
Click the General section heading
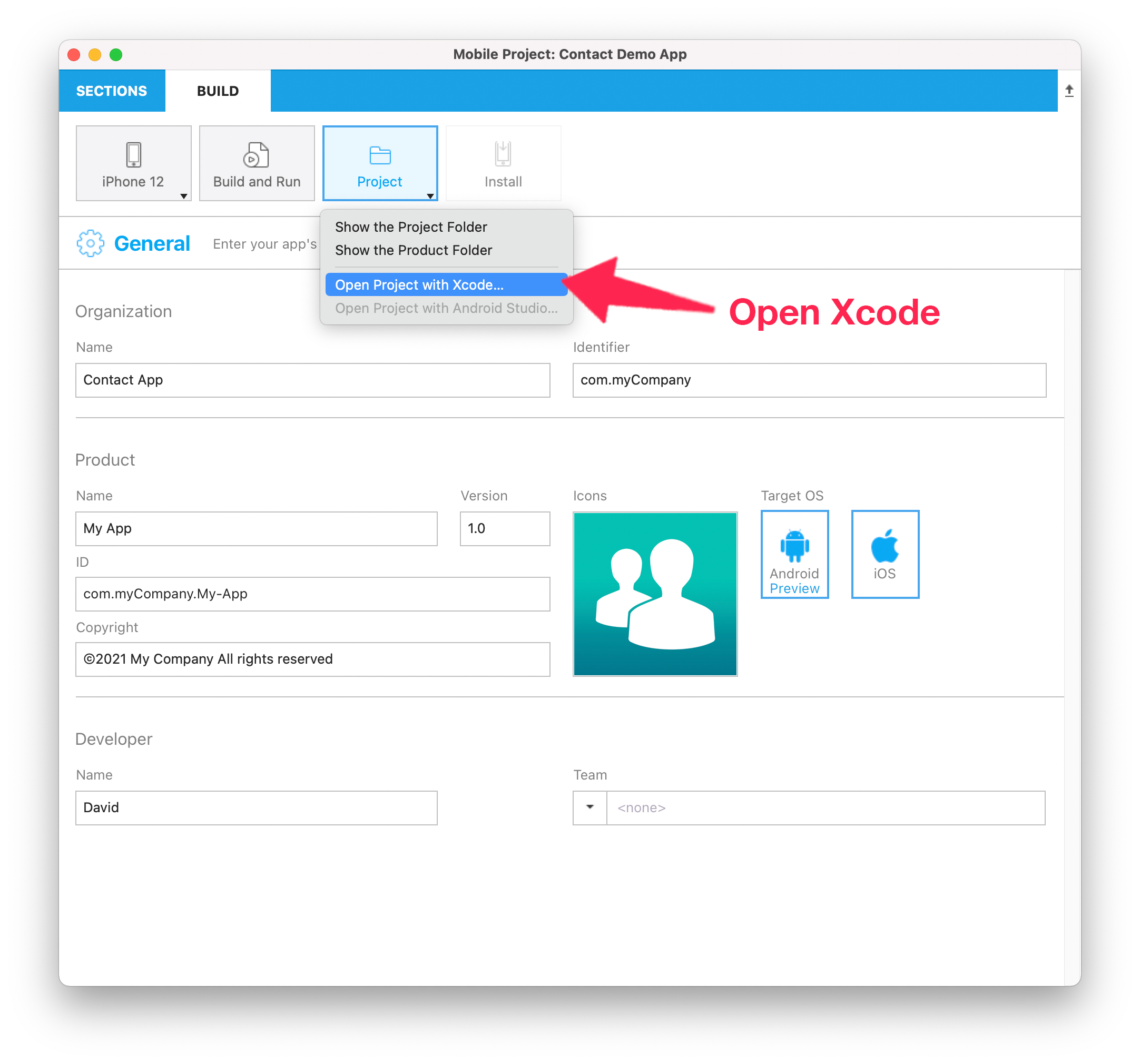[x=152, y=243]
